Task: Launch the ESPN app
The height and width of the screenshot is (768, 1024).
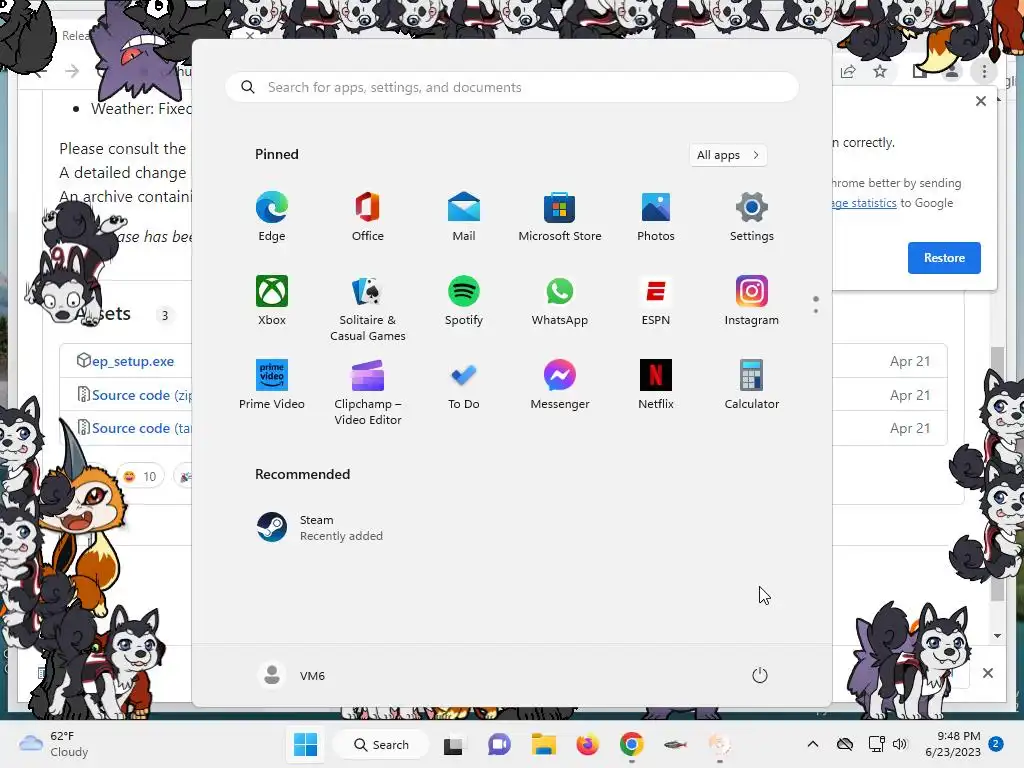Action: tap(656, 300)
